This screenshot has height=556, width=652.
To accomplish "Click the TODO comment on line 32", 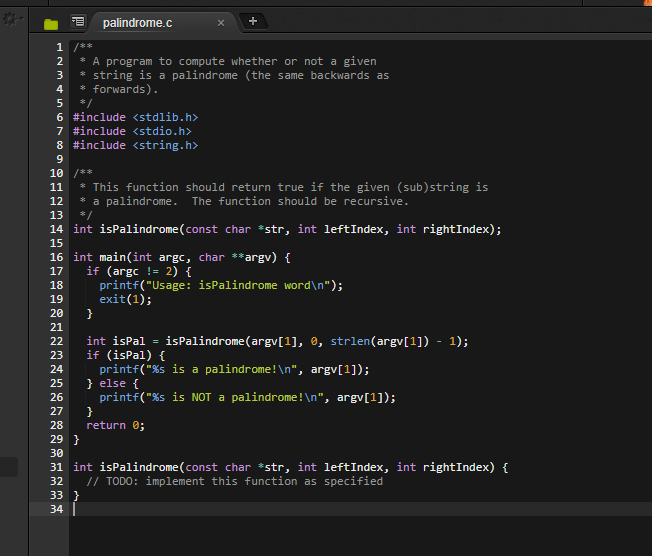I will (x=234, y=481).
